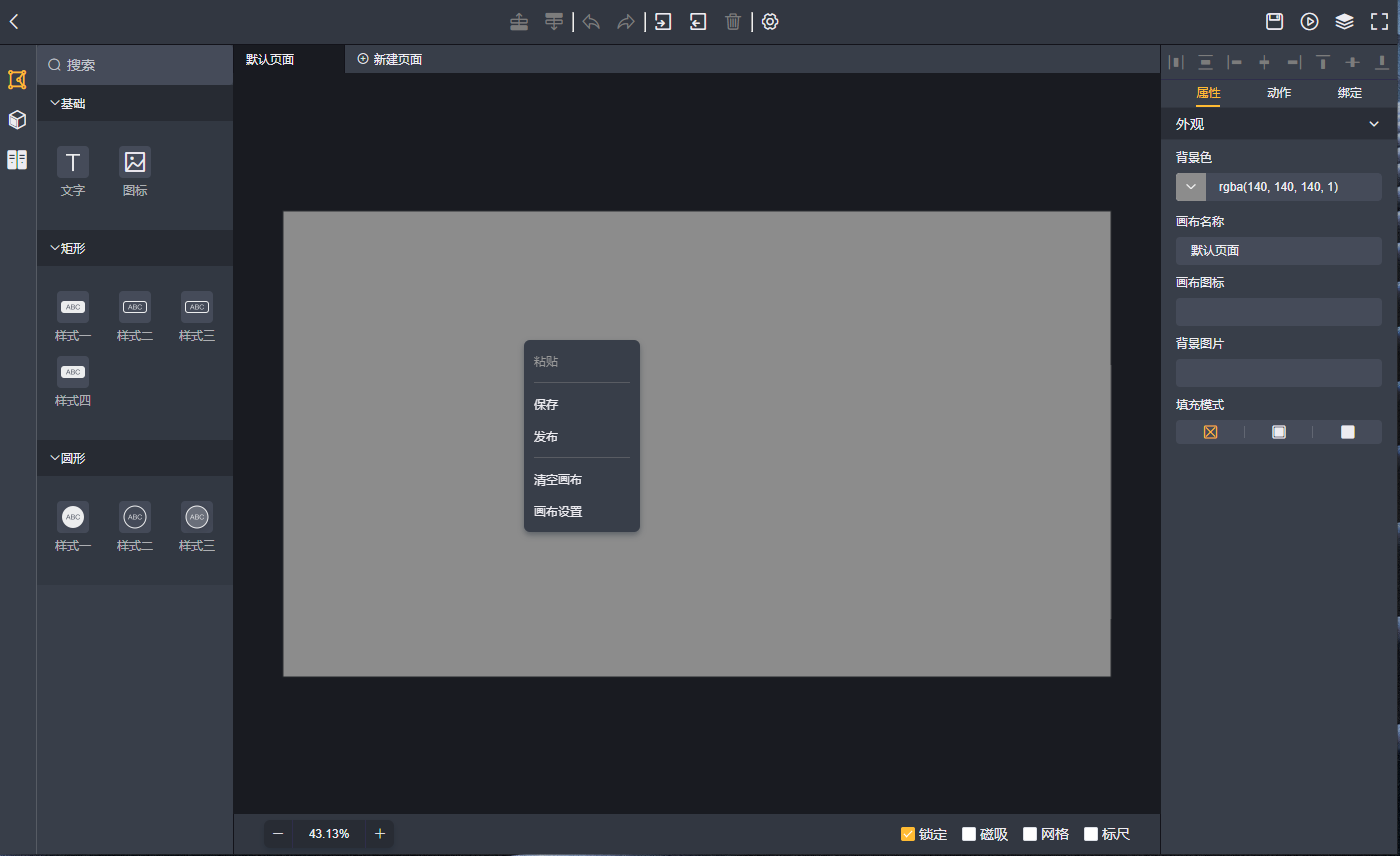Click the export icon in toolbar
This screenshot has width=1400, height=856.
(698, 21)
